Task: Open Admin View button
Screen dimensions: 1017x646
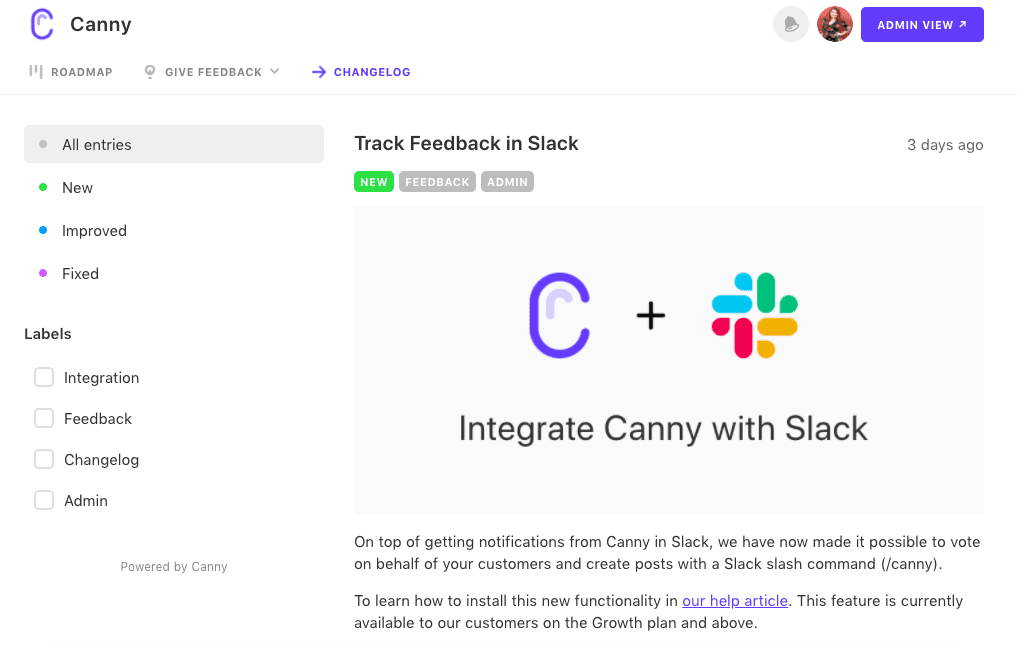Action: pos(922,25)
